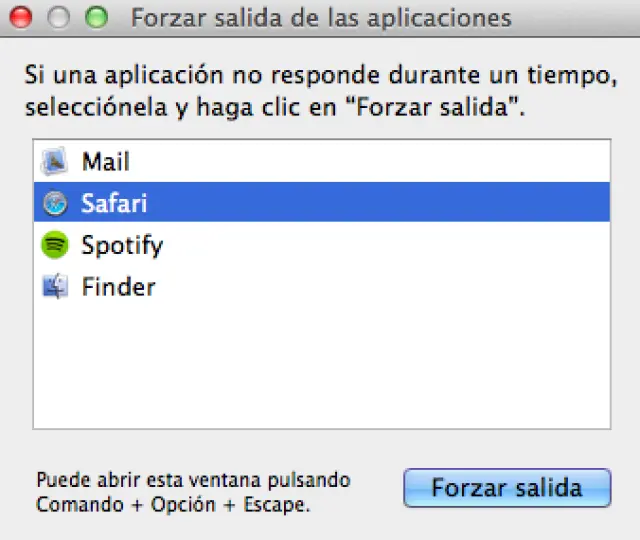Zoom the window using the green button

point(96,18)
